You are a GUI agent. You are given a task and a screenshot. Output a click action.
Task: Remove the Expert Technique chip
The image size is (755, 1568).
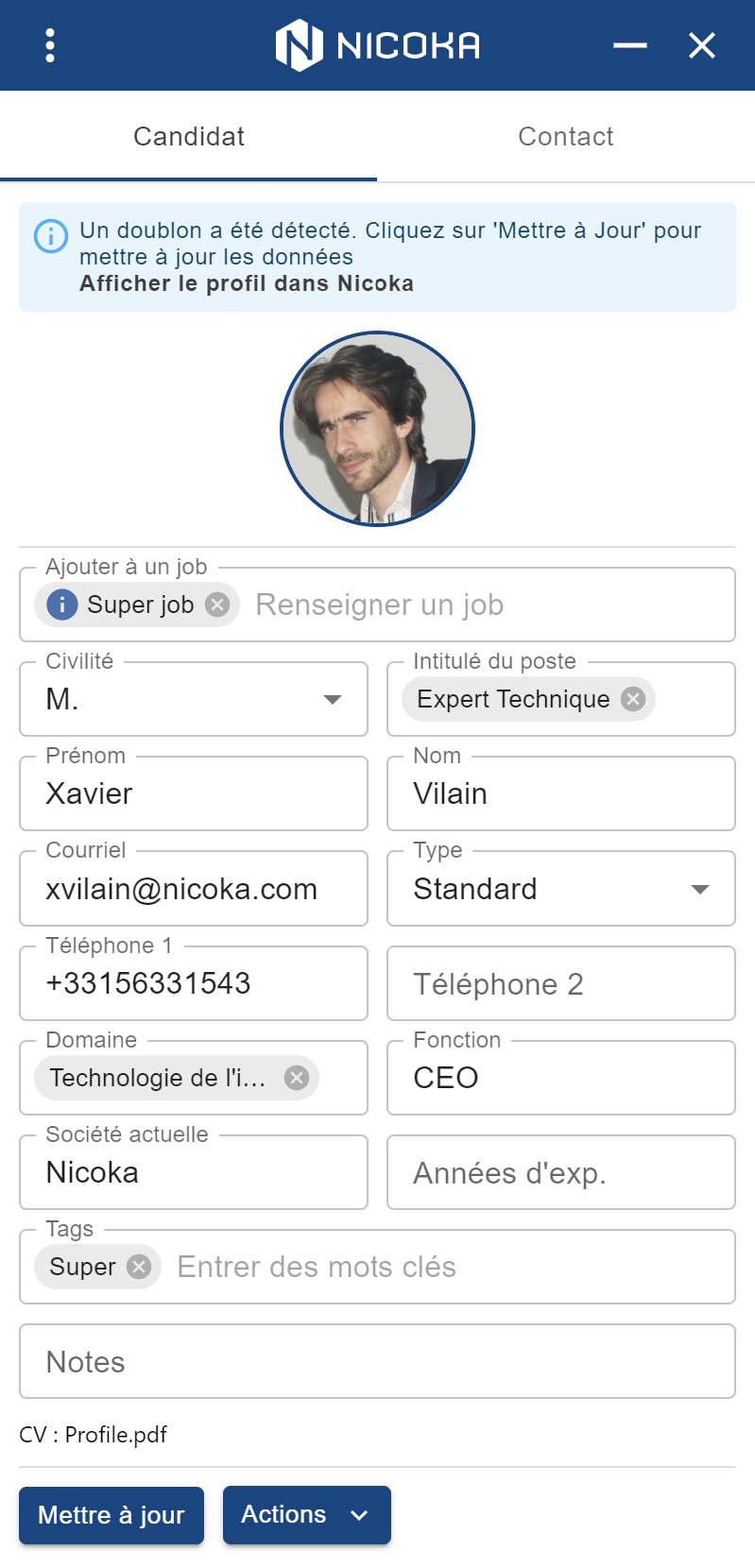tap(633, 699)
